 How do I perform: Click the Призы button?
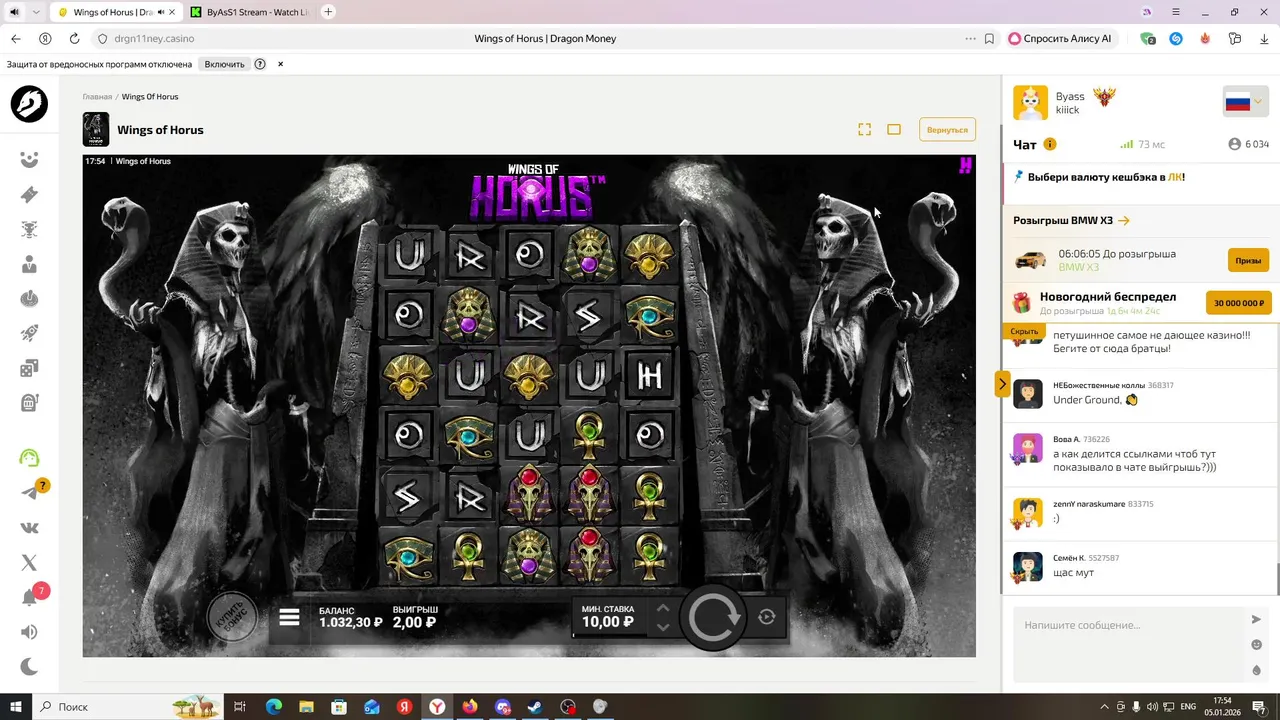coord(1248,260)
